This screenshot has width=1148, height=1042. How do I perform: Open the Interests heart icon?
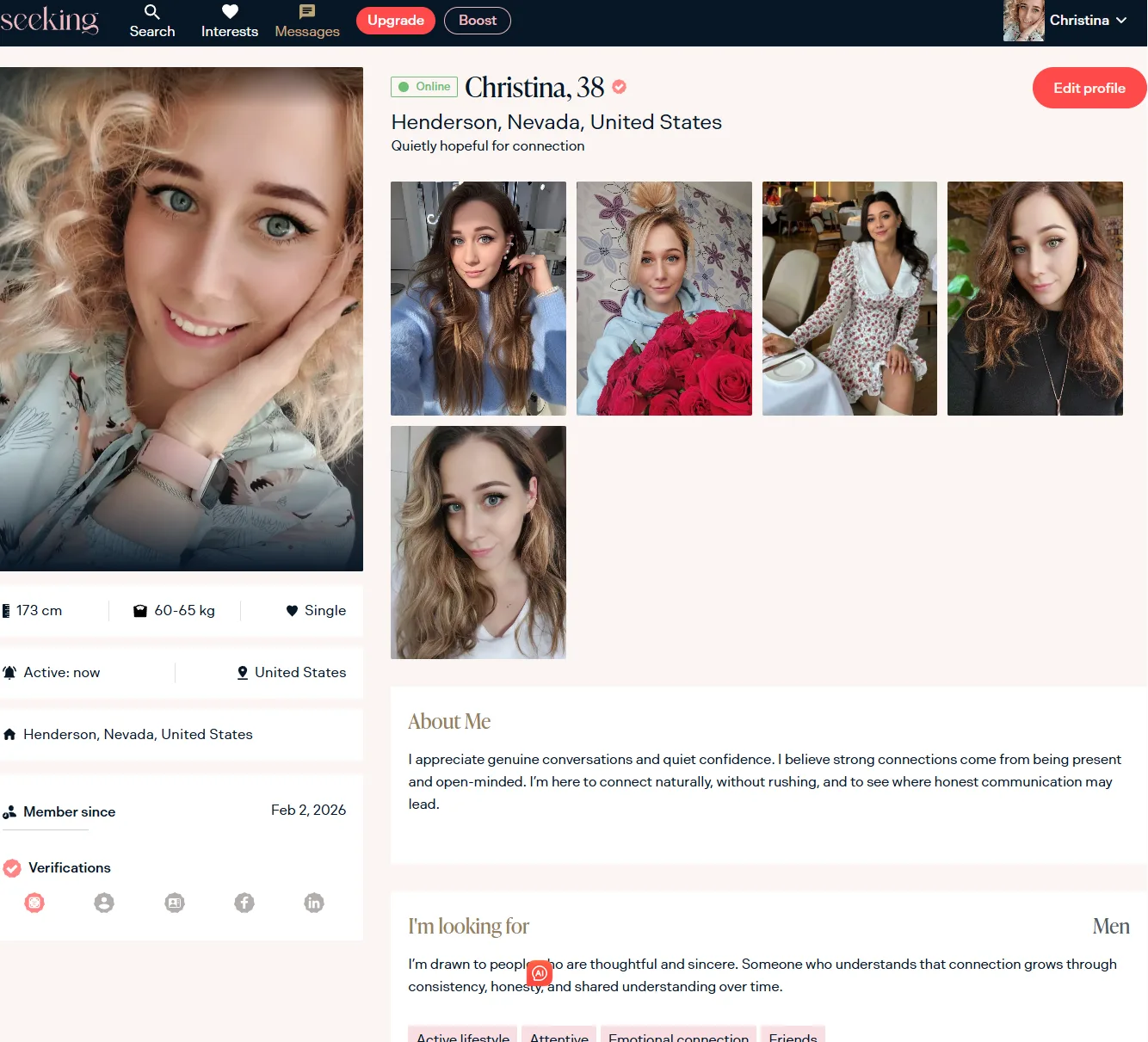[229, 12]
